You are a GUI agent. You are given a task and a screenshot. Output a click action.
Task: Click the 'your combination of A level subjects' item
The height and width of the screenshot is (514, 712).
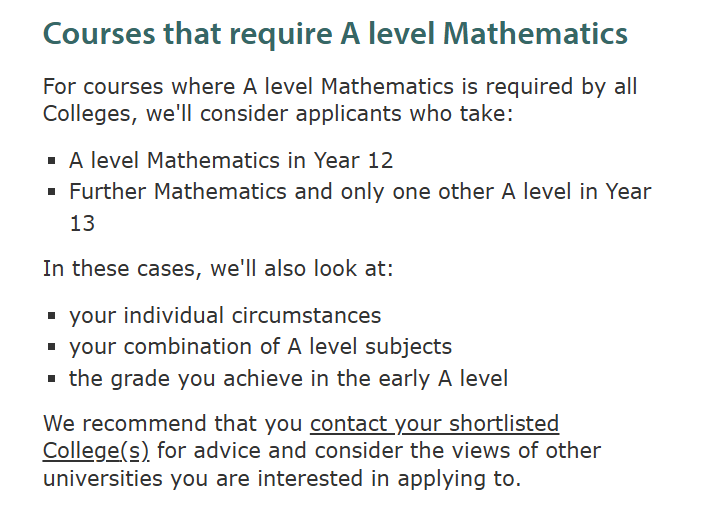point(260,347)
